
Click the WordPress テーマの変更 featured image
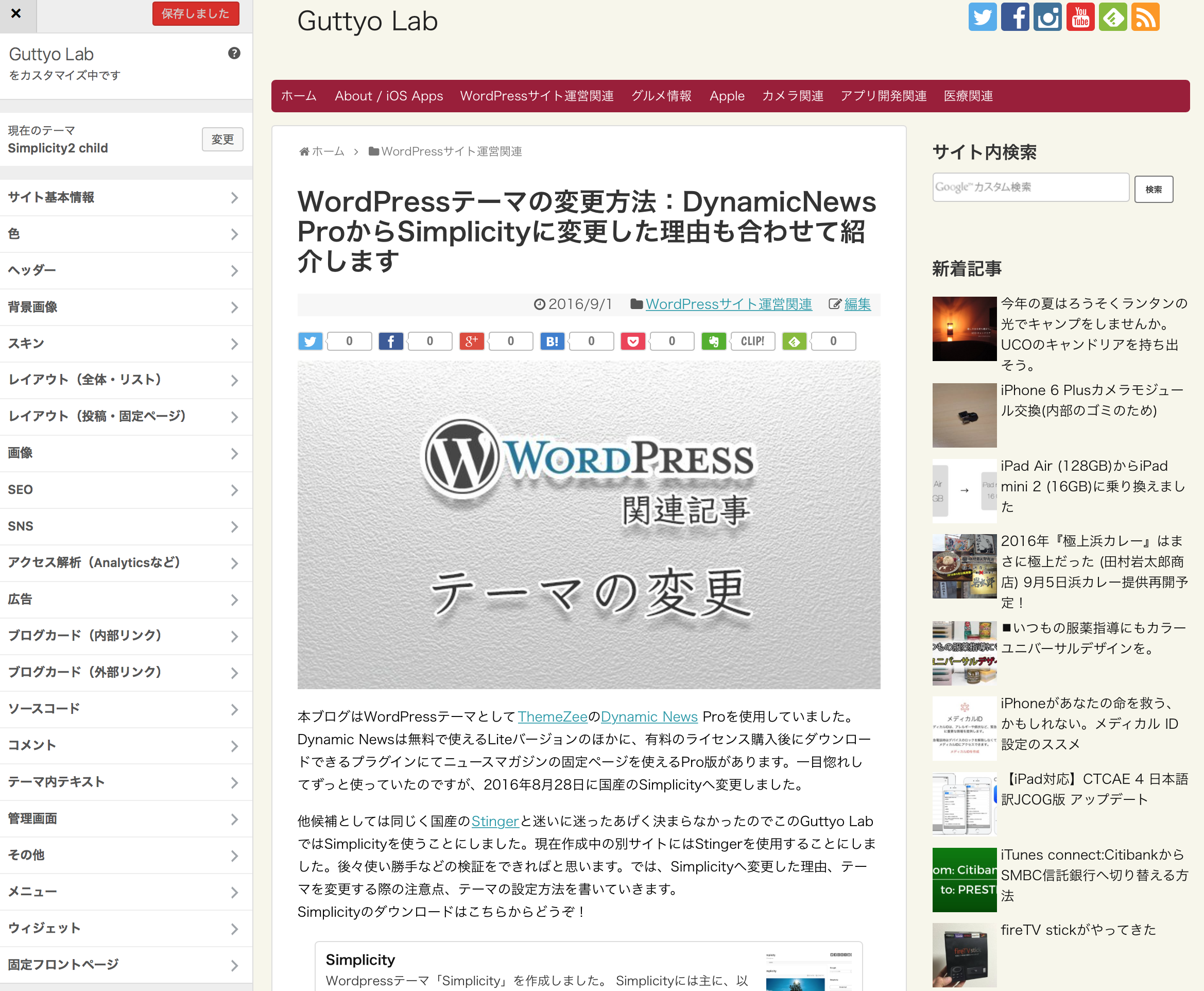pos(588,525)
